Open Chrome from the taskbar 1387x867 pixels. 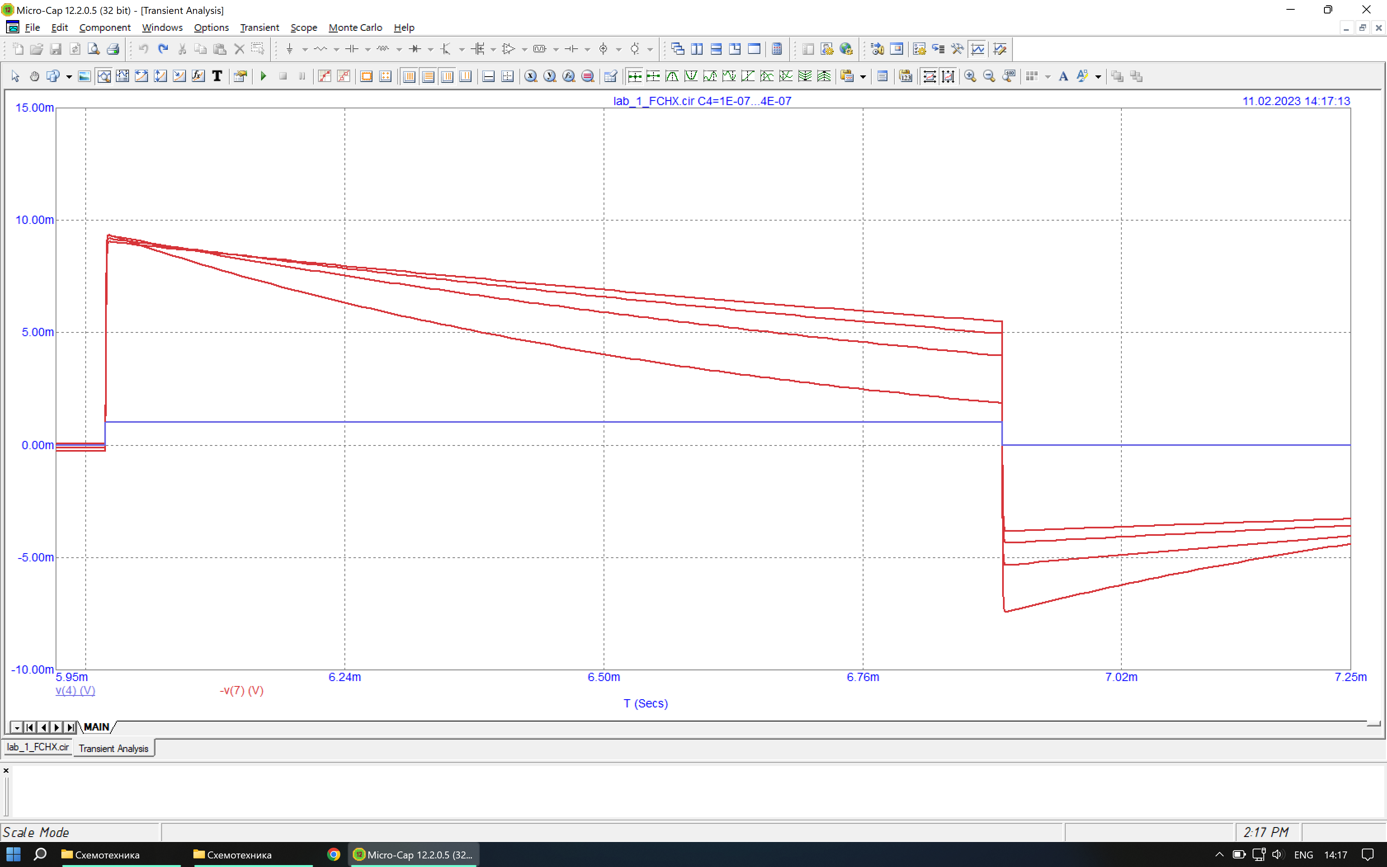pyautogui.click(x=333, y=855)
